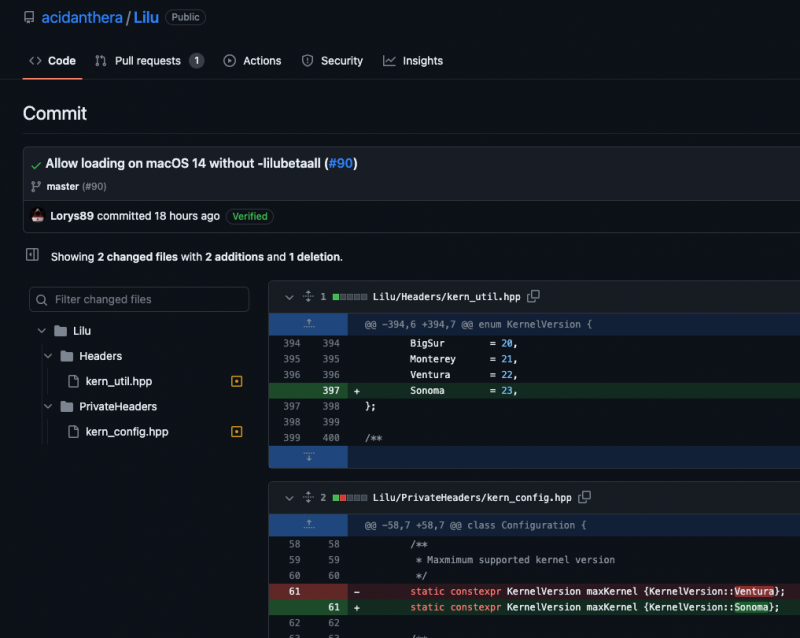Click deleted line number 61 with Ventura
800x638 pixels.
click(x=294, y=592)
